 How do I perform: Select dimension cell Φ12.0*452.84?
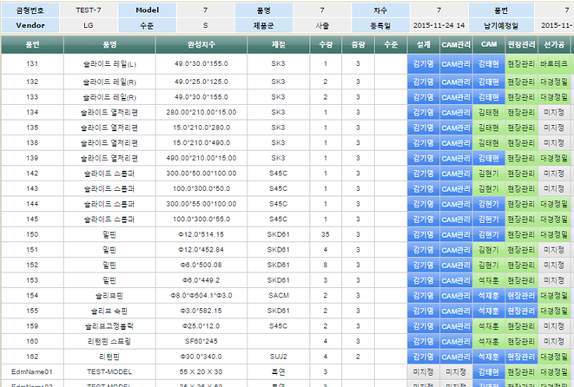[201, 250]
